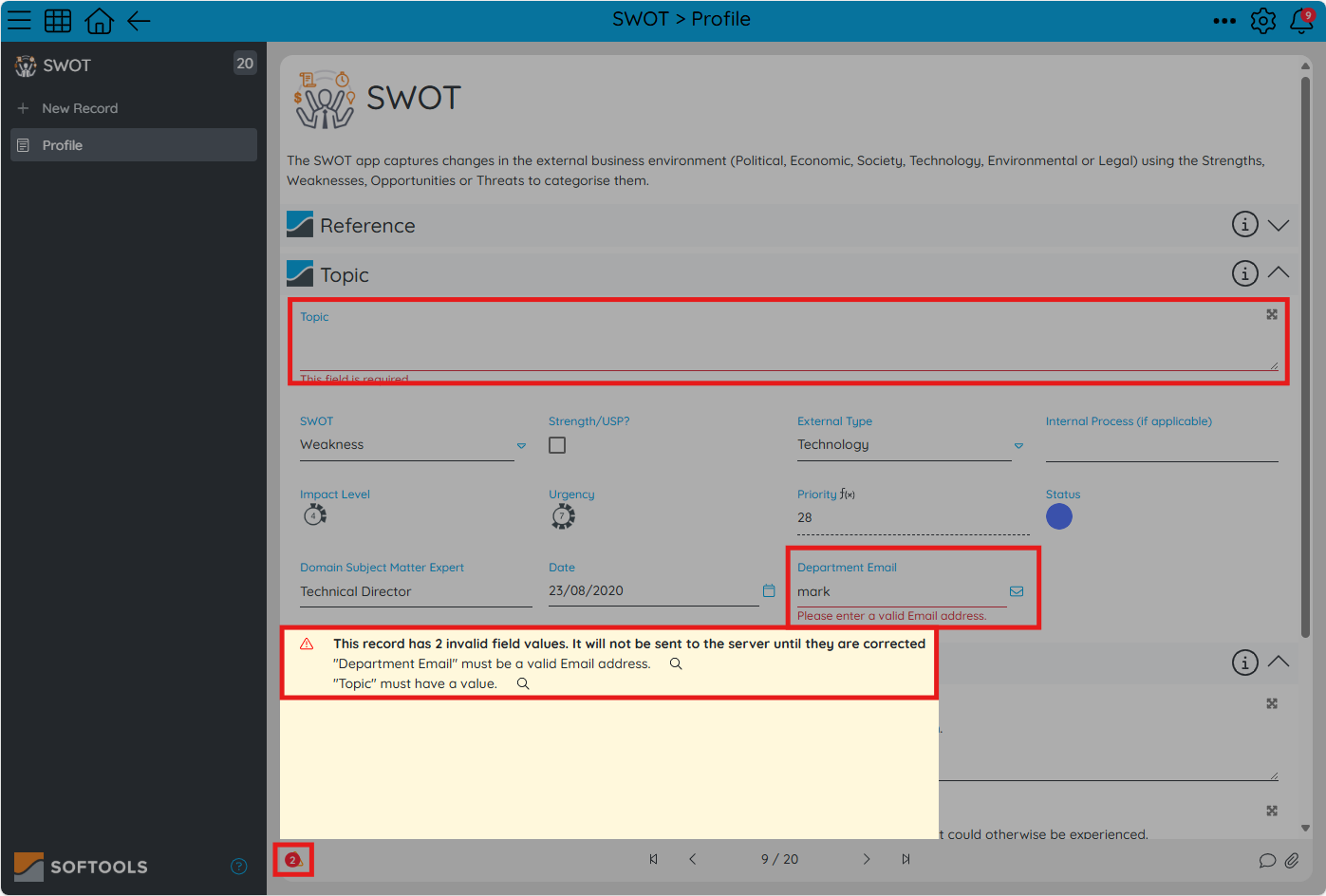Click the SWOT sidebar heading

tap(66, 65)
